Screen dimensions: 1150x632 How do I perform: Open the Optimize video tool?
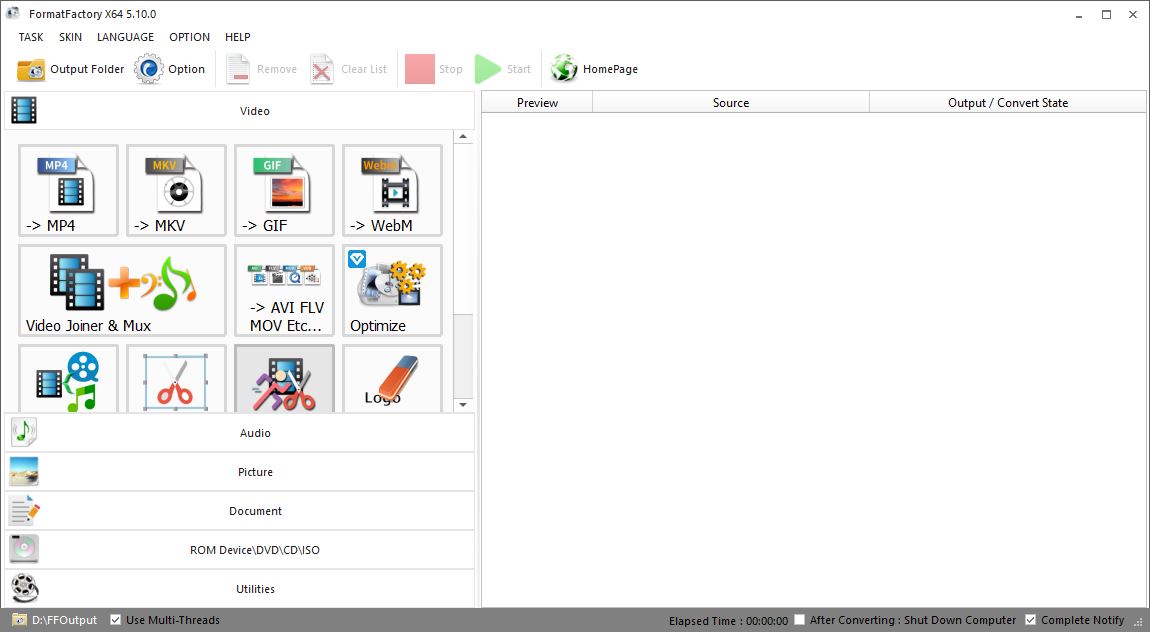click(x=392, y=290)
